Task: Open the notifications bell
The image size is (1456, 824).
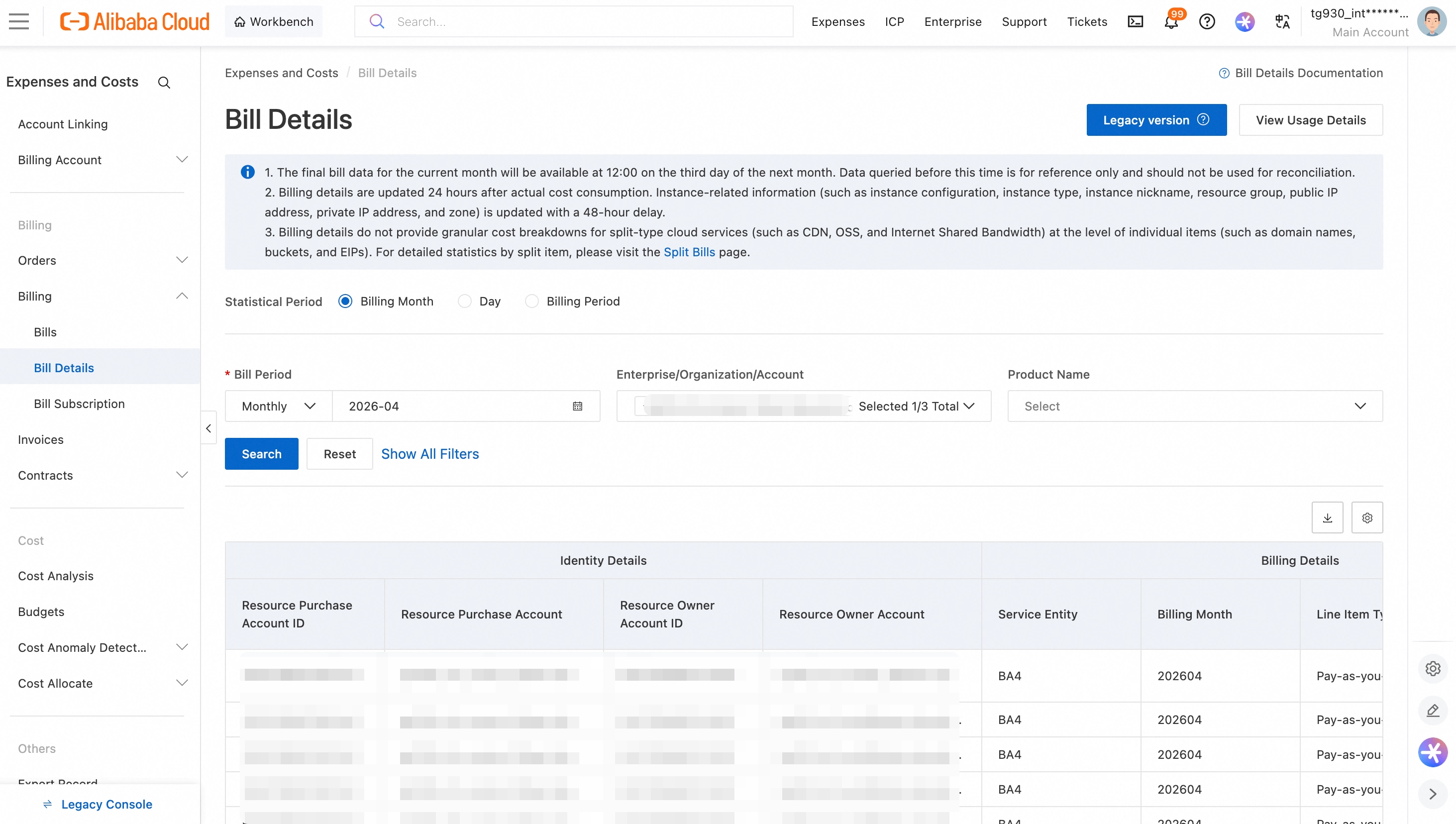Action: (x=1171, y=21)
